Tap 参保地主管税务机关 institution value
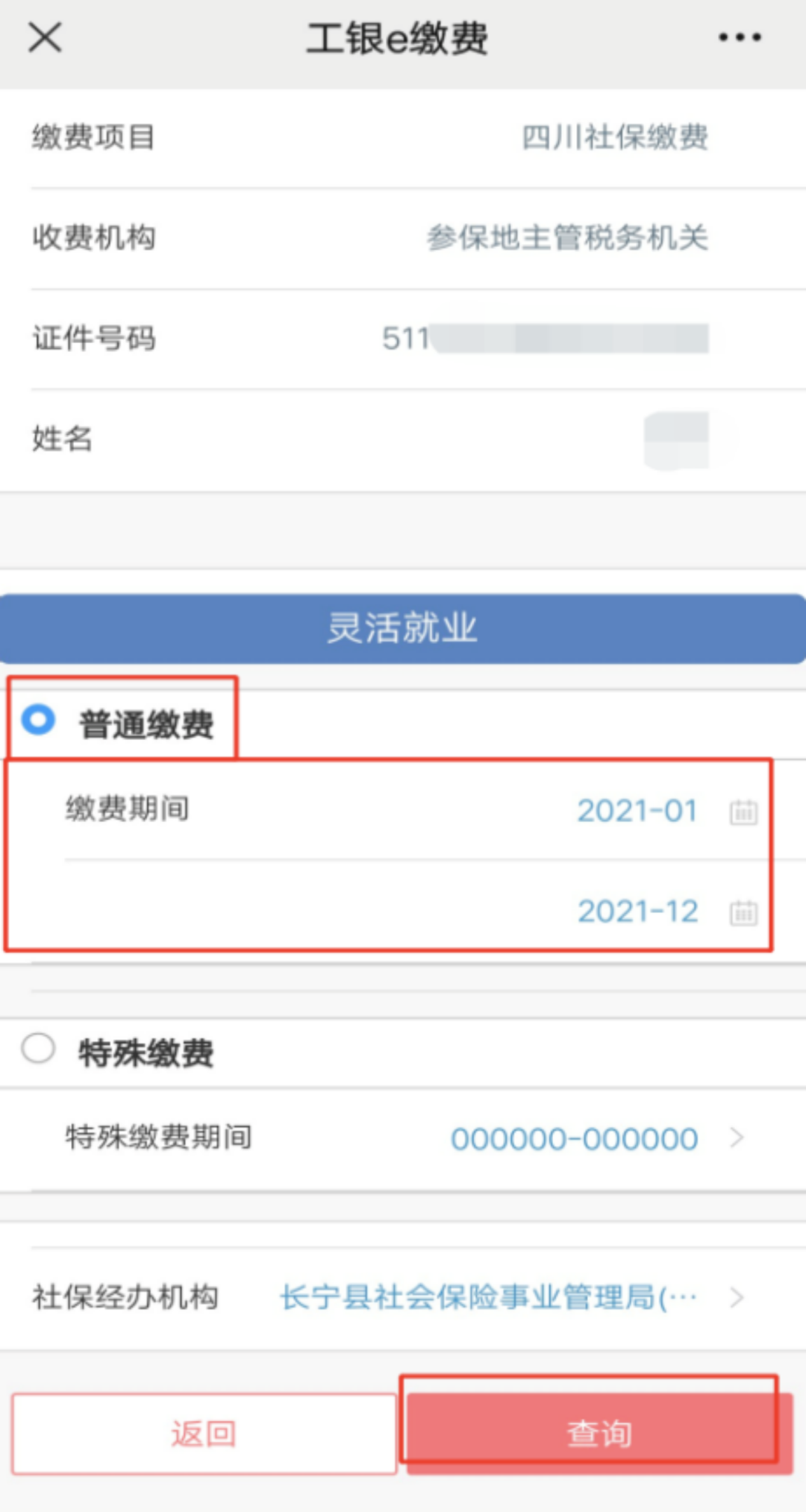 (x=567, y=237)
